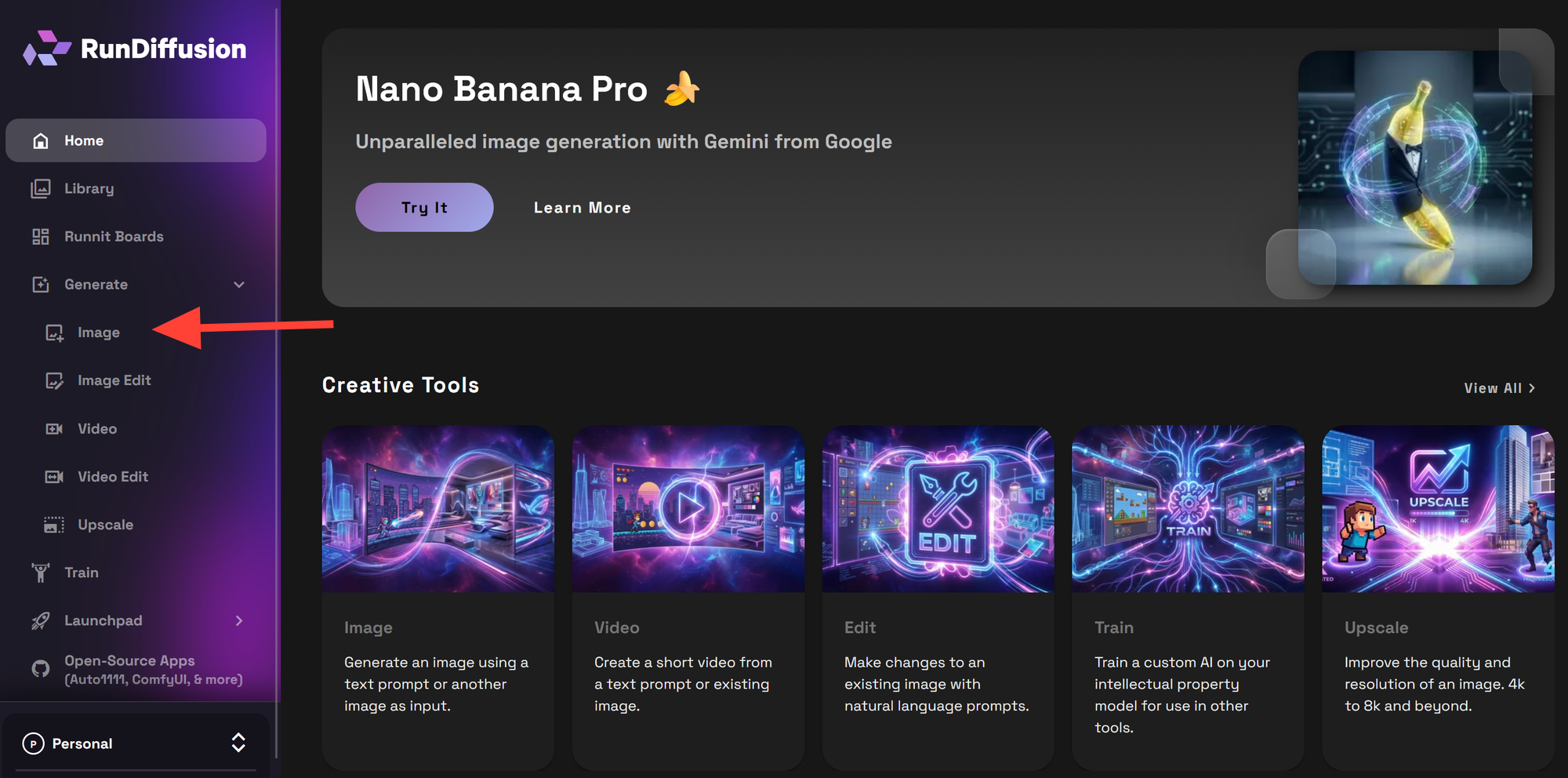Click 'Generate an image using a text prompt' description
The image size is (1568, 778).
click(x=437, y=684)
